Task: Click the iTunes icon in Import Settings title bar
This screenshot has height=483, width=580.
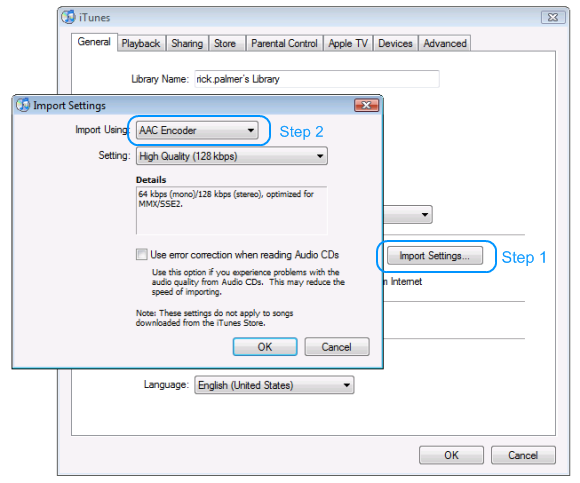Action: [x=23, y=105]
